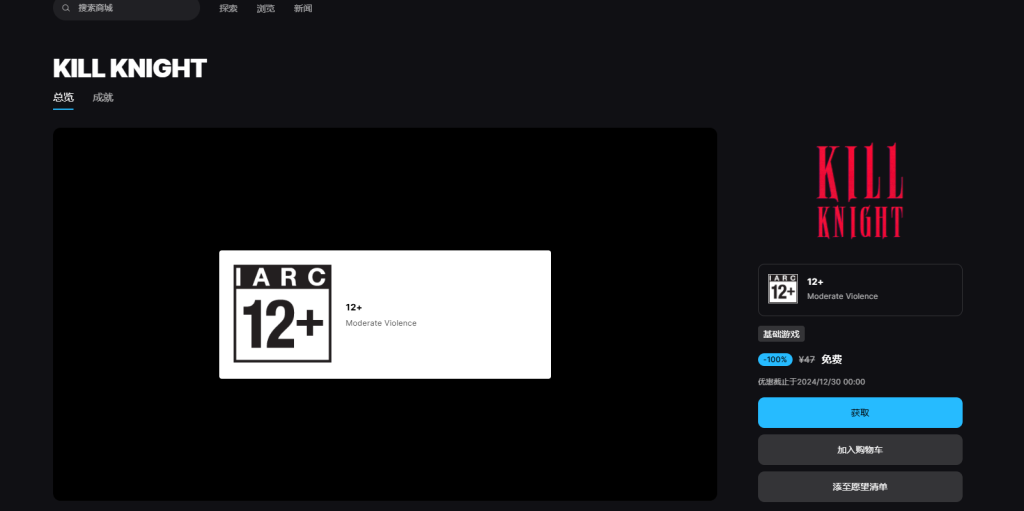Click the 基础游戏 tag
1024x511 pixels.
click(x=781, y=334)
